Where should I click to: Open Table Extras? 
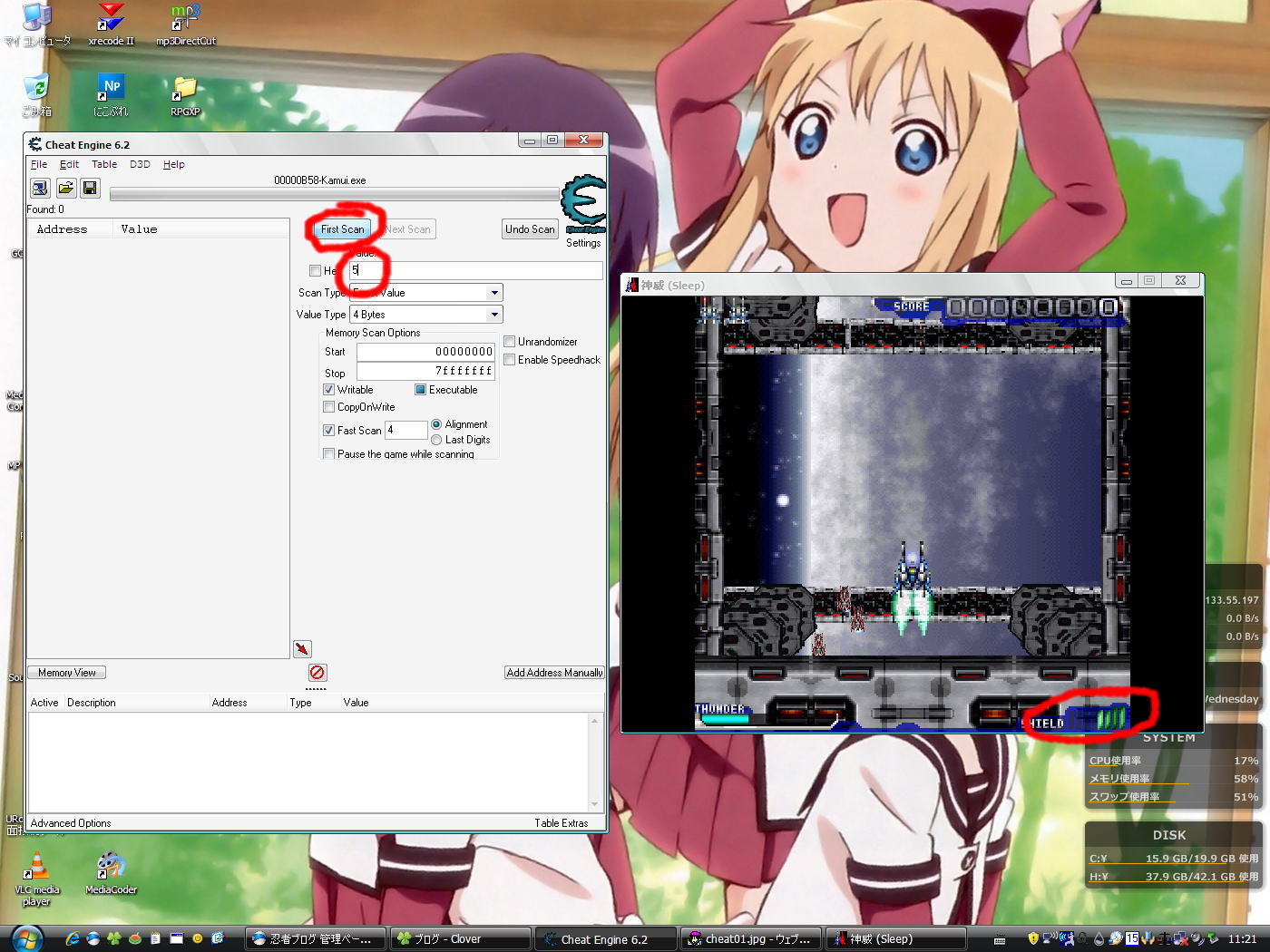pos(562,823)
